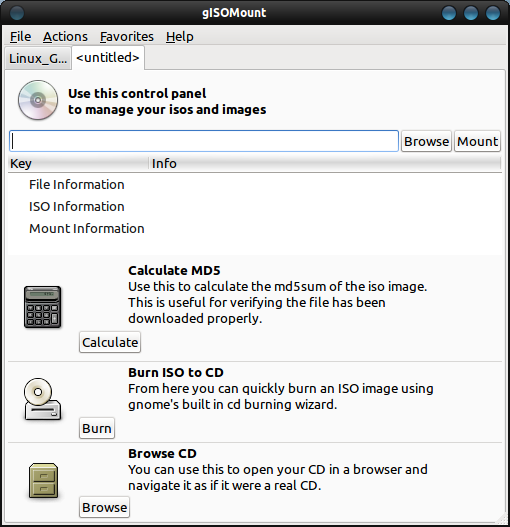Select the Mount Information row
Viewport: 510px width, 527px height.
coord(255,229)
